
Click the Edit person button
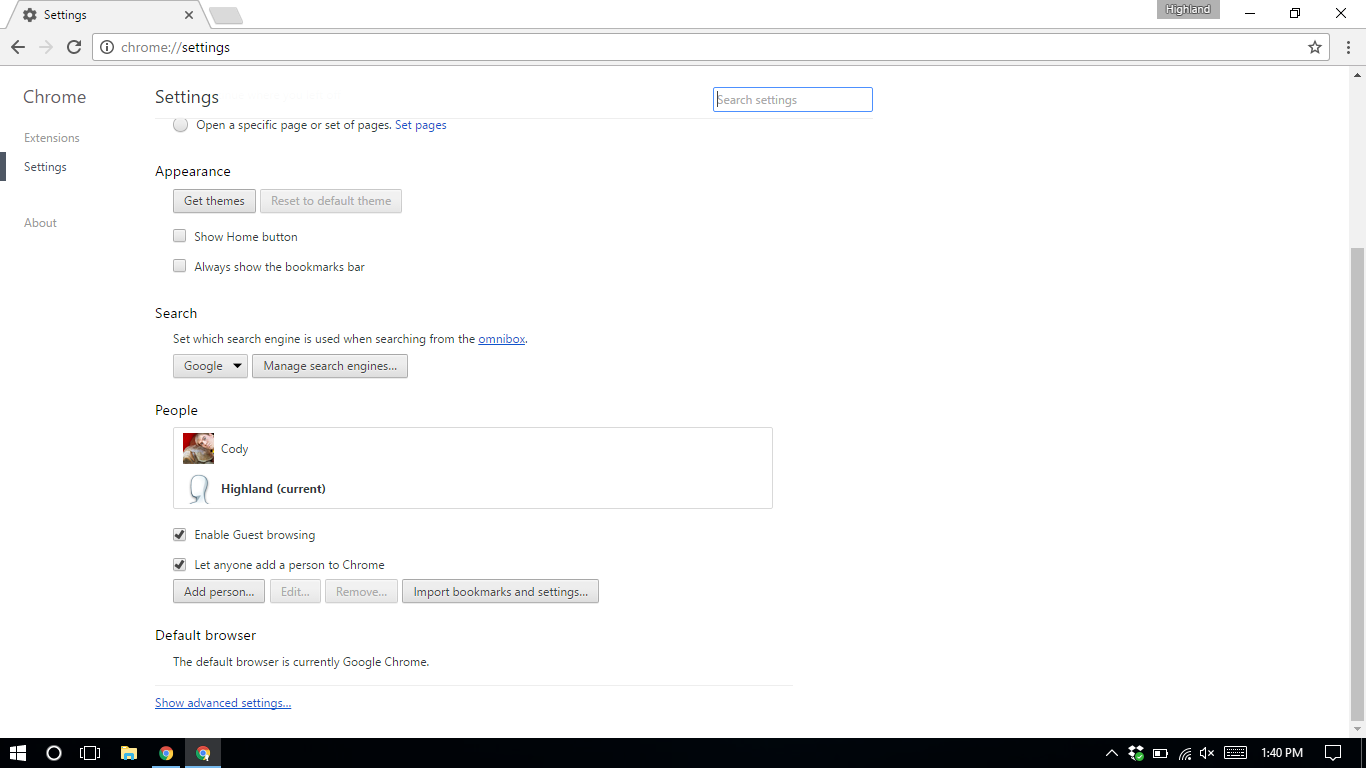(295, 592)
